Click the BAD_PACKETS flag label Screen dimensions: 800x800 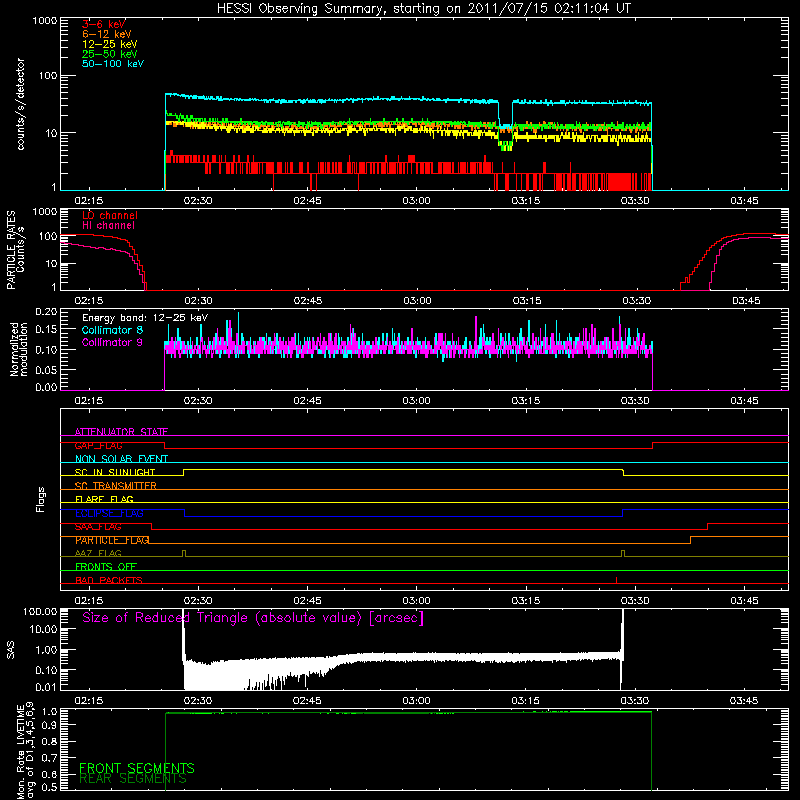109,580
